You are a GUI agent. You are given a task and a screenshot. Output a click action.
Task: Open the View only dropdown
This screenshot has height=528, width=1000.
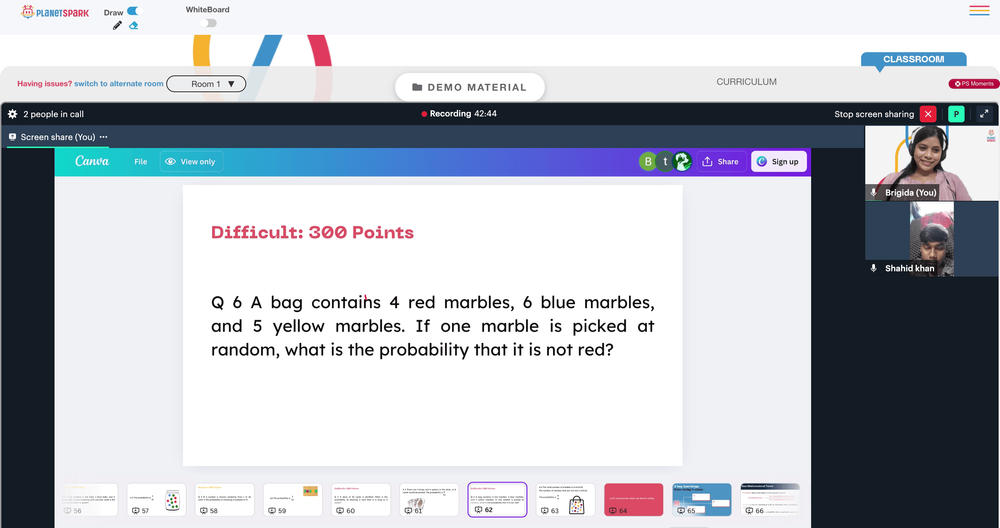pyautogui.click(x=191, y=162)
